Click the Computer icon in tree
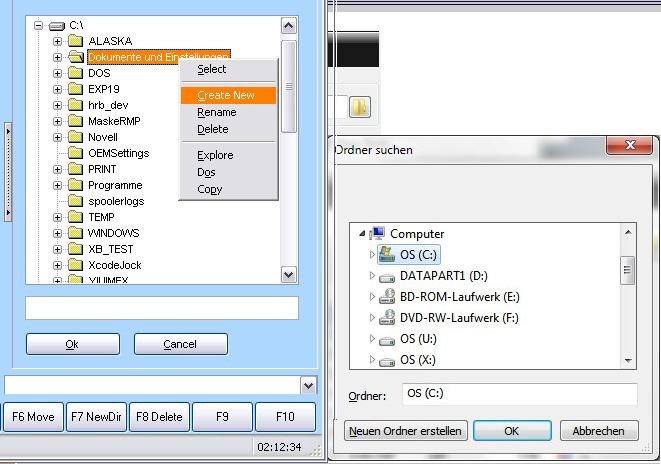 pyautogui.click(x=377, y=234)
